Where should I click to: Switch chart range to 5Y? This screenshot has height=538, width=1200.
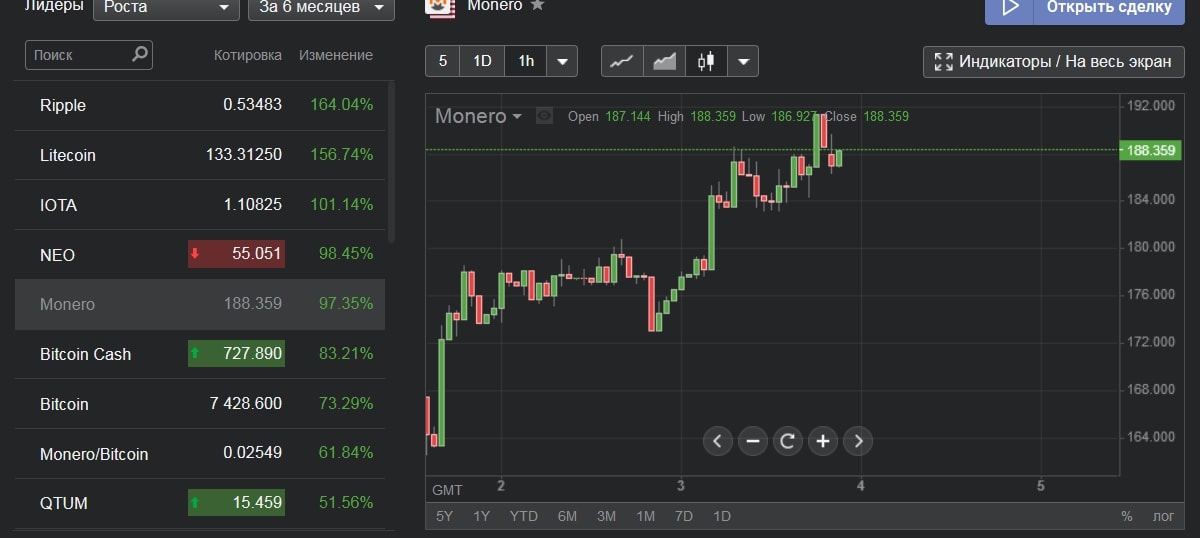[445, 516]
